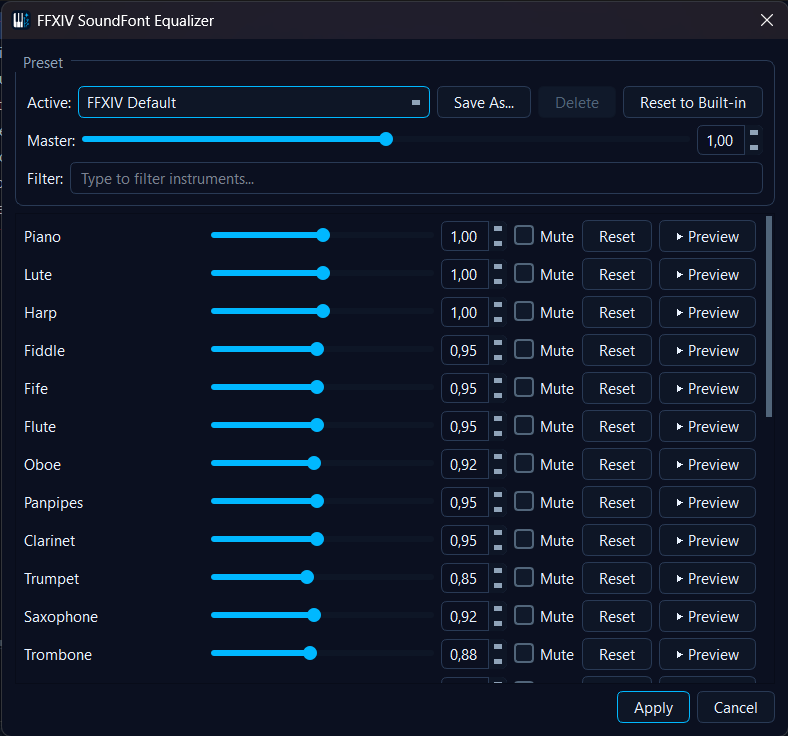Click the Master volume spinner arrows

754,140
